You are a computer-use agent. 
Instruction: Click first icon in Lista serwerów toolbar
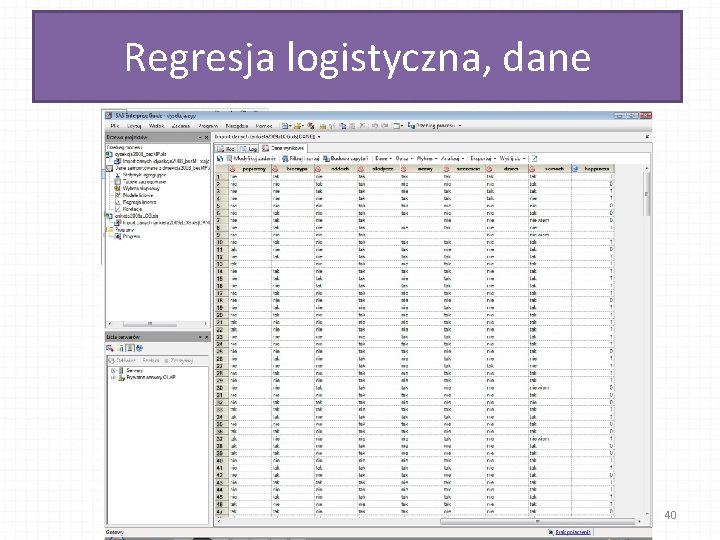coord(110,348)
